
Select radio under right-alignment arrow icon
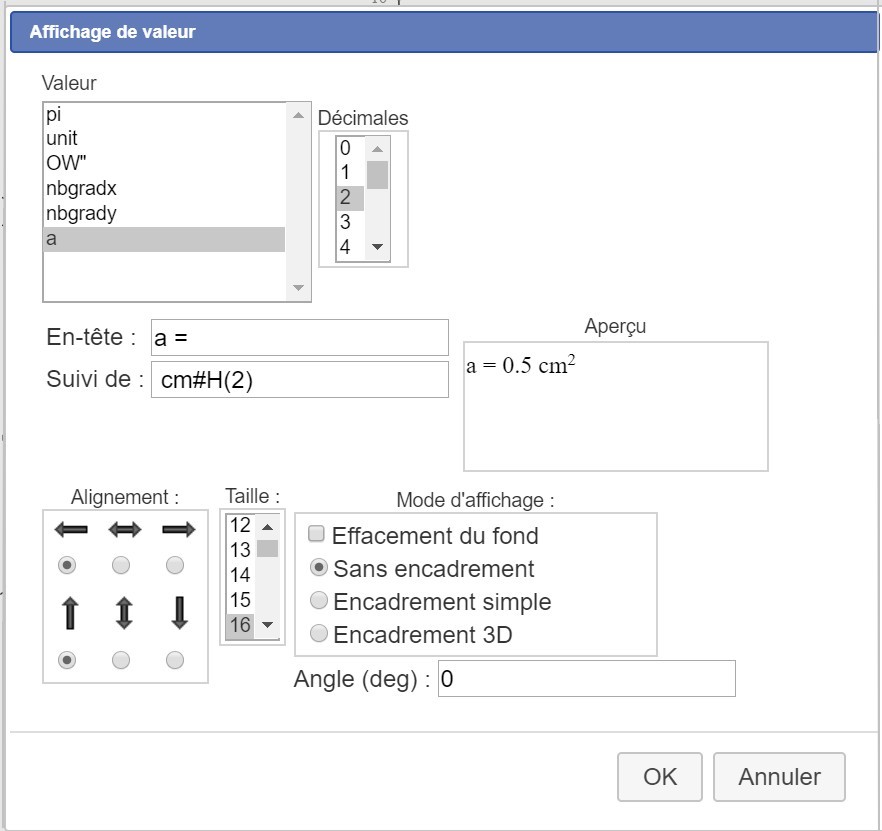[x=175, y=566]
